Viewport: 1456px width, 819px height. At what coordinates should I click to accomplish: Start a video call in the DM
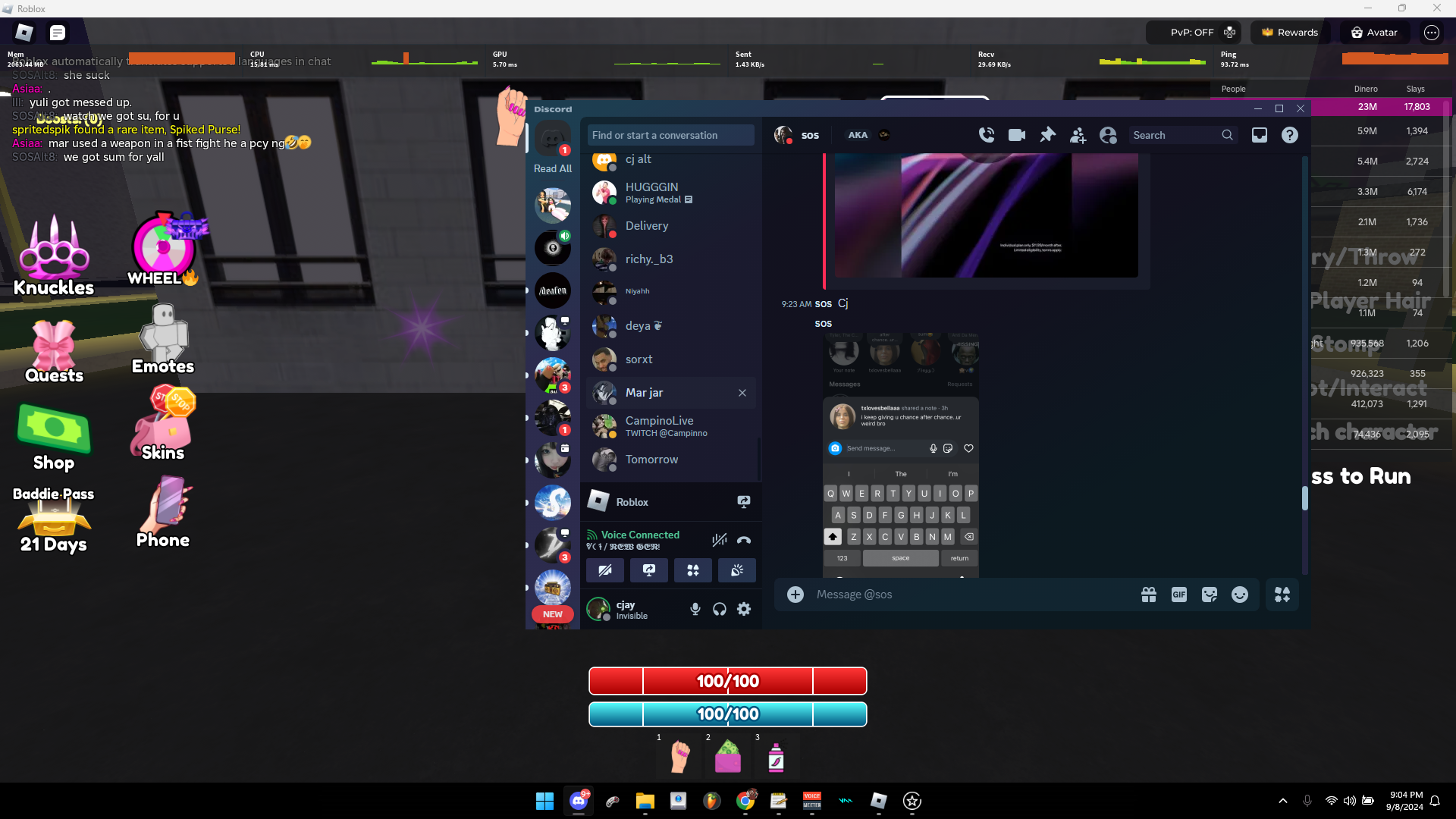pos(1017,135)
